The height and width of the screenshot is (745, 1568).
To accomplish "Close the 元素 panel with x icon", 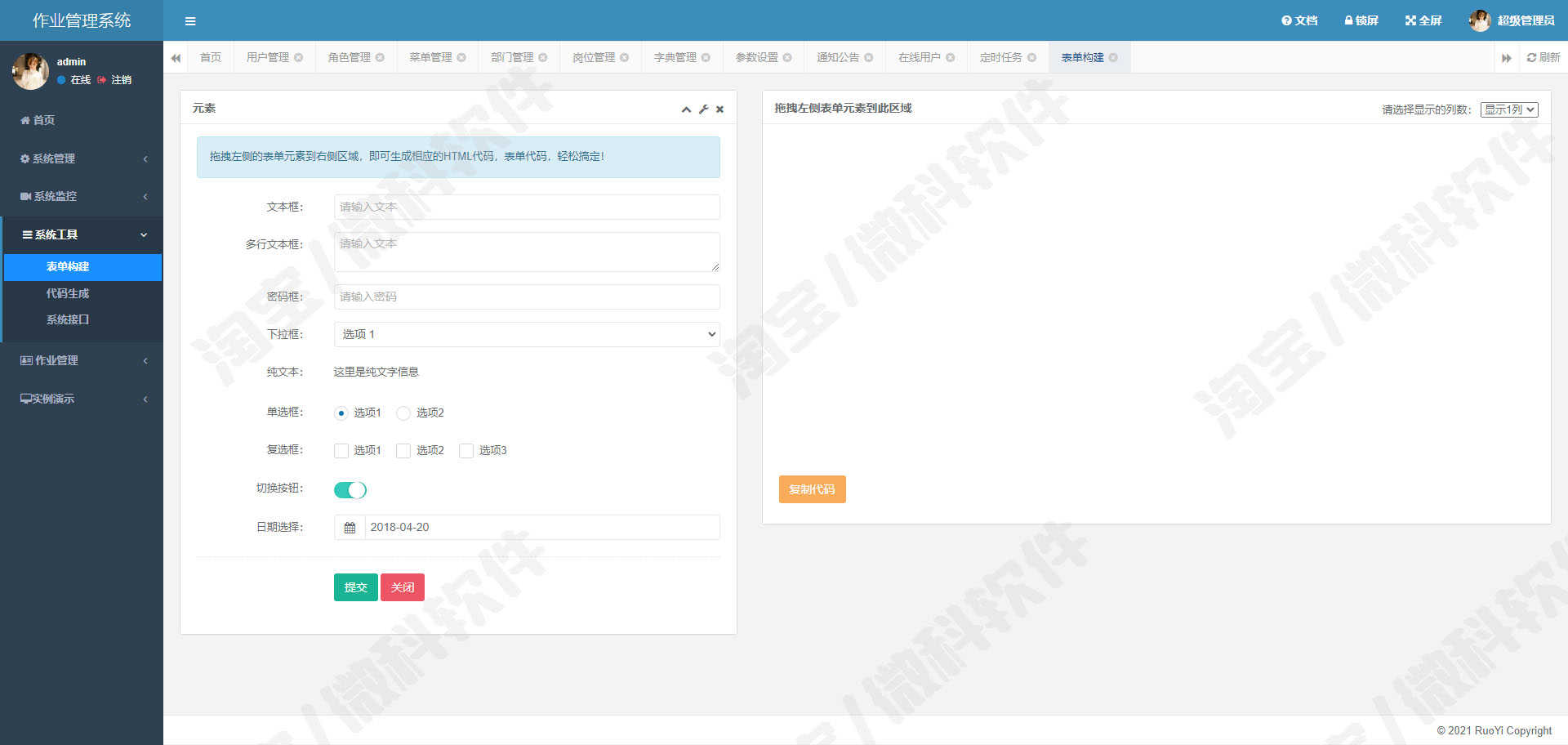I will (719, 109).
